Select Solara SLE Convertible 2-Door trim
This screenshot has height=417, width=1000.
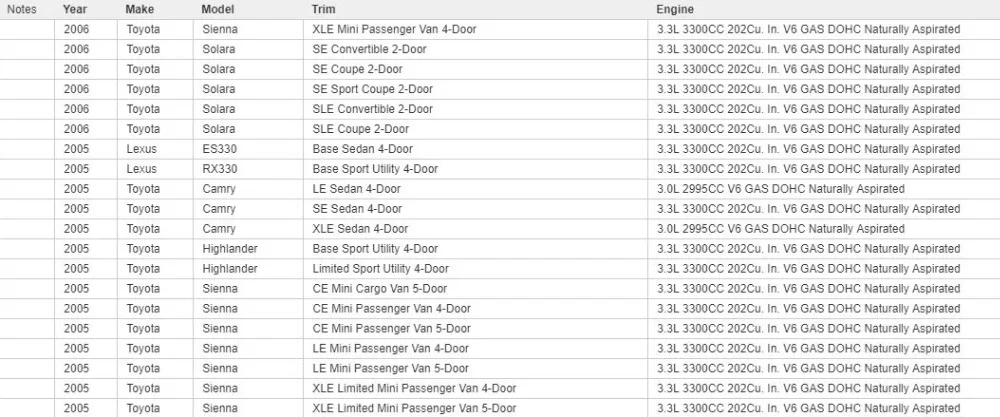(372, 109)
